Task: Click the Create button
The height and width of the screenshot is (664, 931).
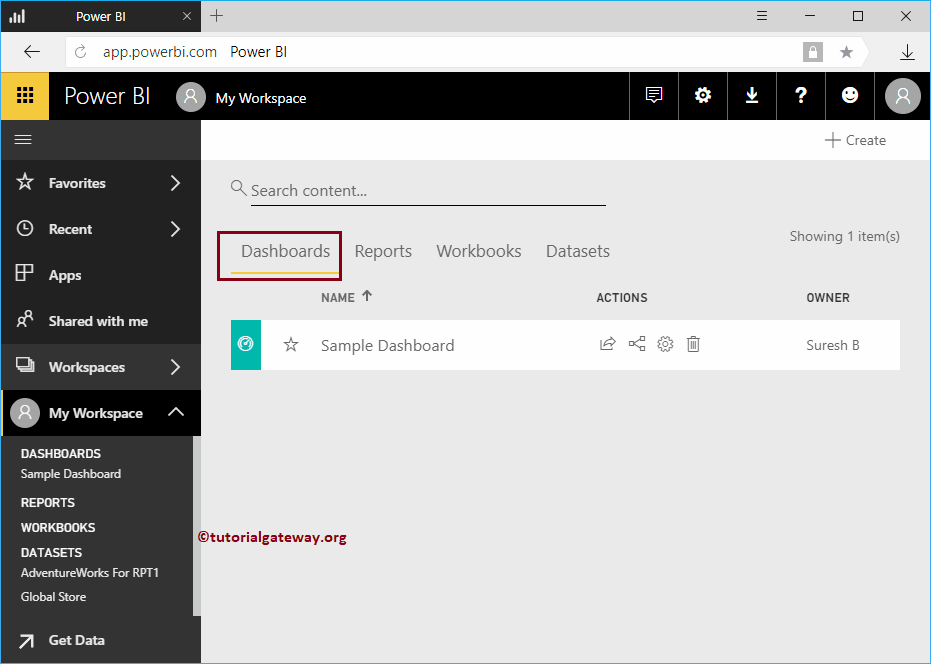Action: coord(855,140)
